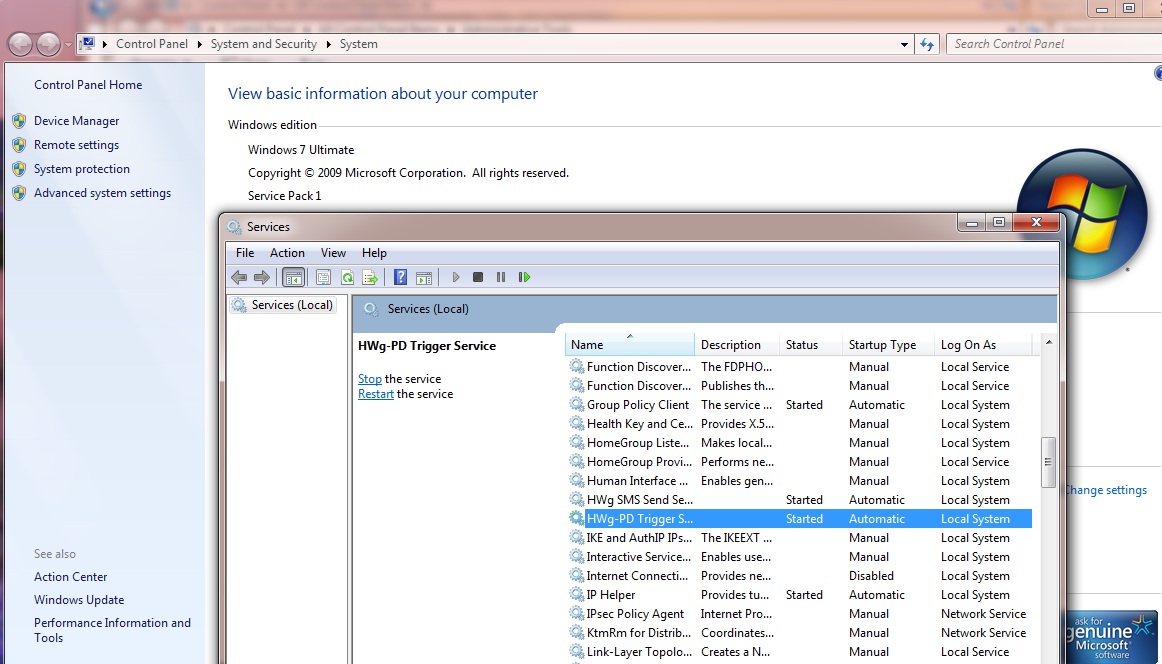Click the Restart Service icon
Screen dimensions: 1162x664
tap(525, 277)
